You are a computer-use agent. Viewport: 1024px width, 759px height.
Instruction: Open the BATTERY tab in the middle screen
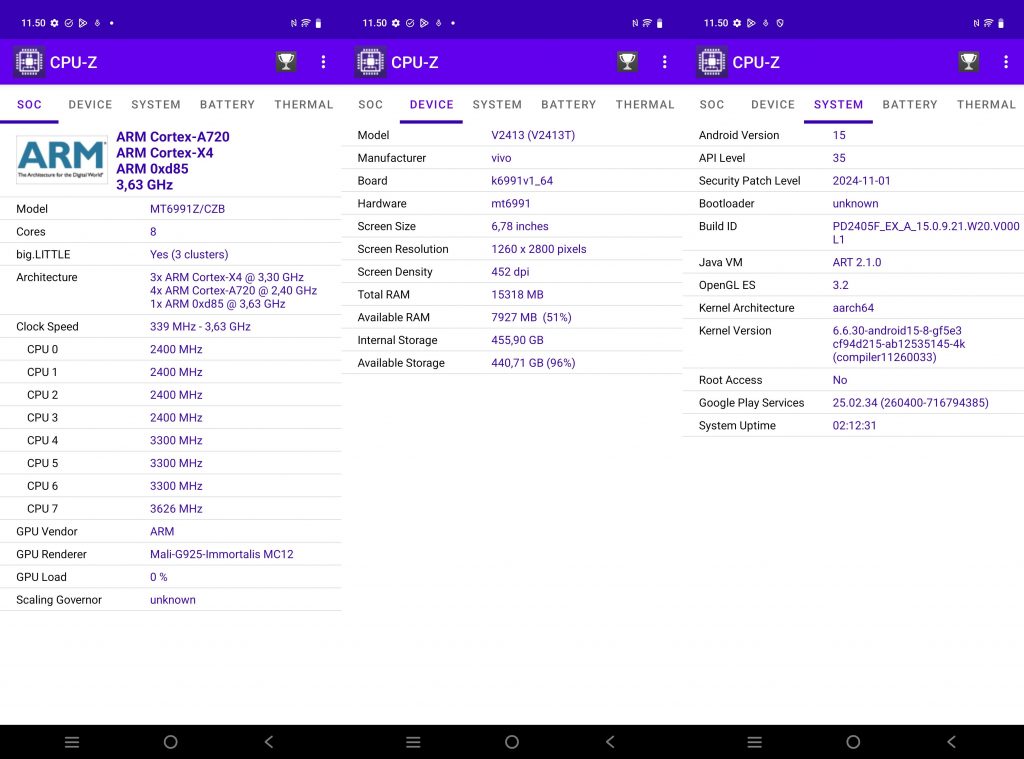click(x=568, y=105)
